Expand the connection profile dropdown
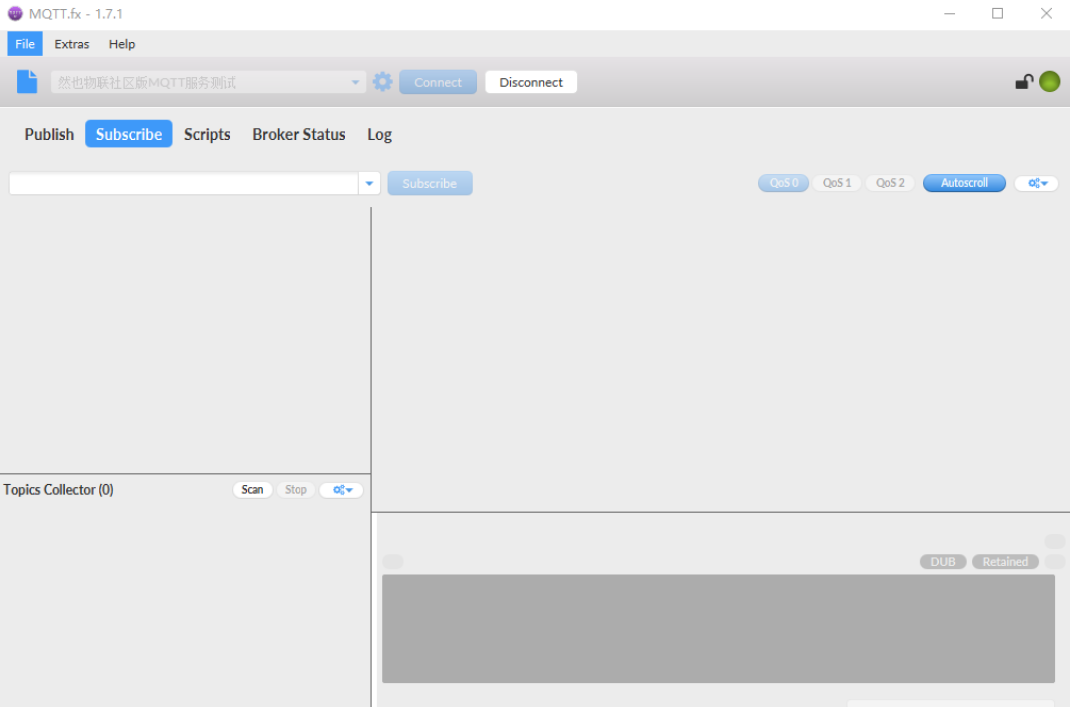 click(355, 83)
